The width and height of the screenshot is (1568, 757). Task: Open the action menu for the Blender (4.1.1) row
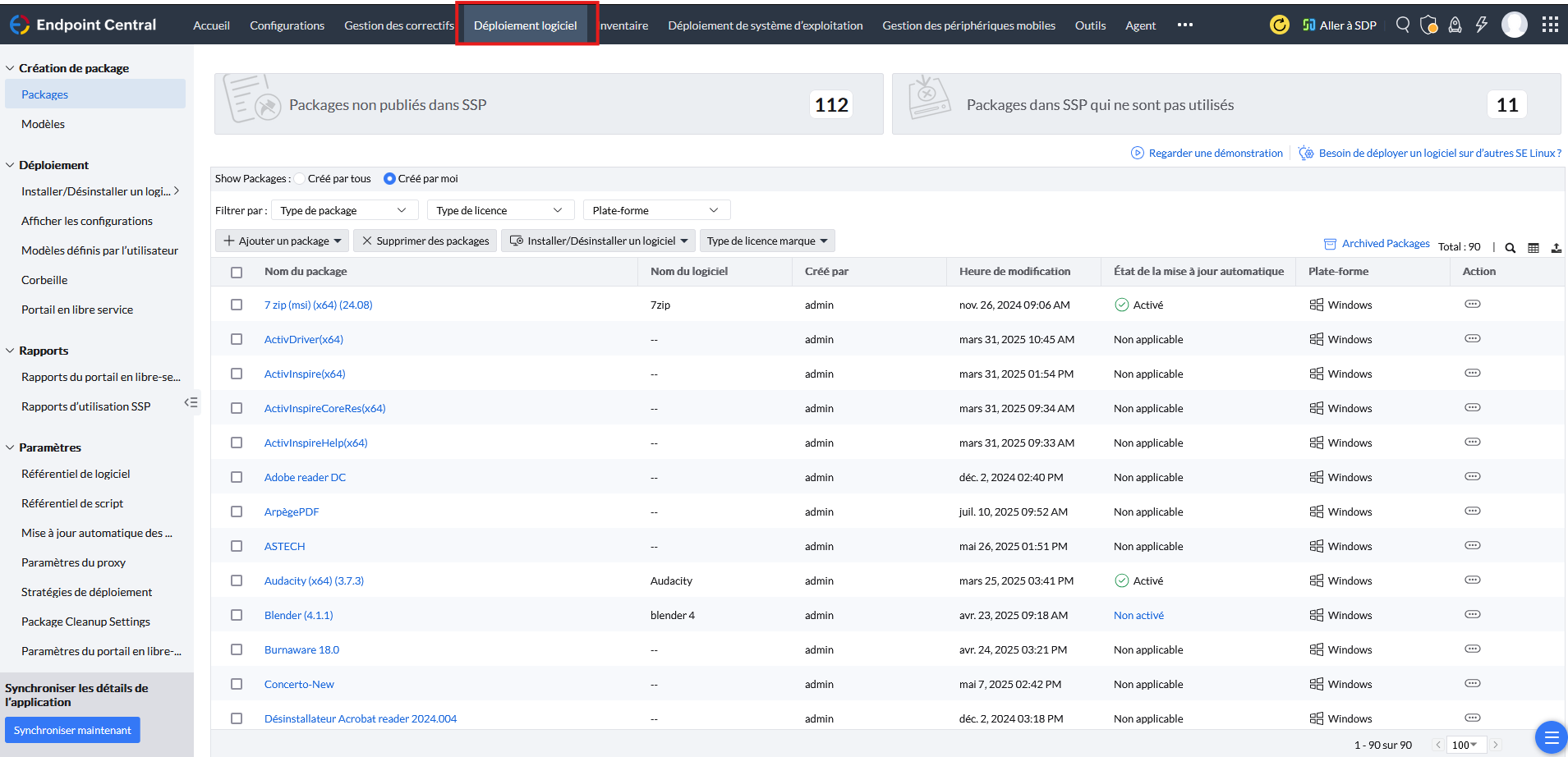[x=1472, y=614]
